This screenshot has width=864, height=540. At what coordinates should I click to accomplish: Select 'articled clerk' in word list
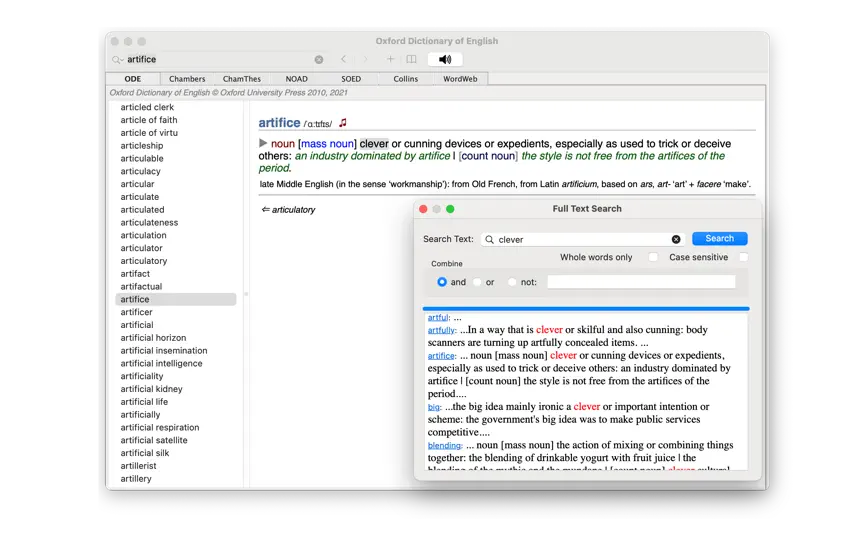tap(147, 107)
